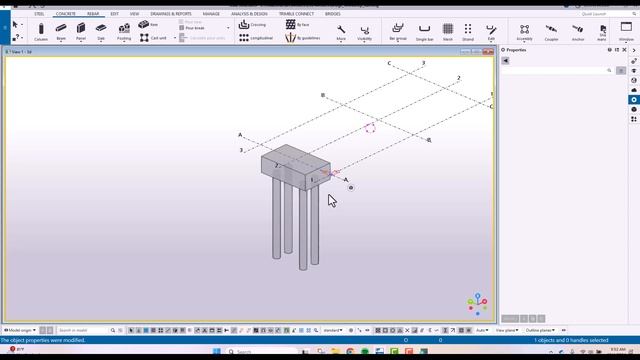Open the Window ribbon button
The width and height of the screenshot is (640, 360).
pos(626,31)
